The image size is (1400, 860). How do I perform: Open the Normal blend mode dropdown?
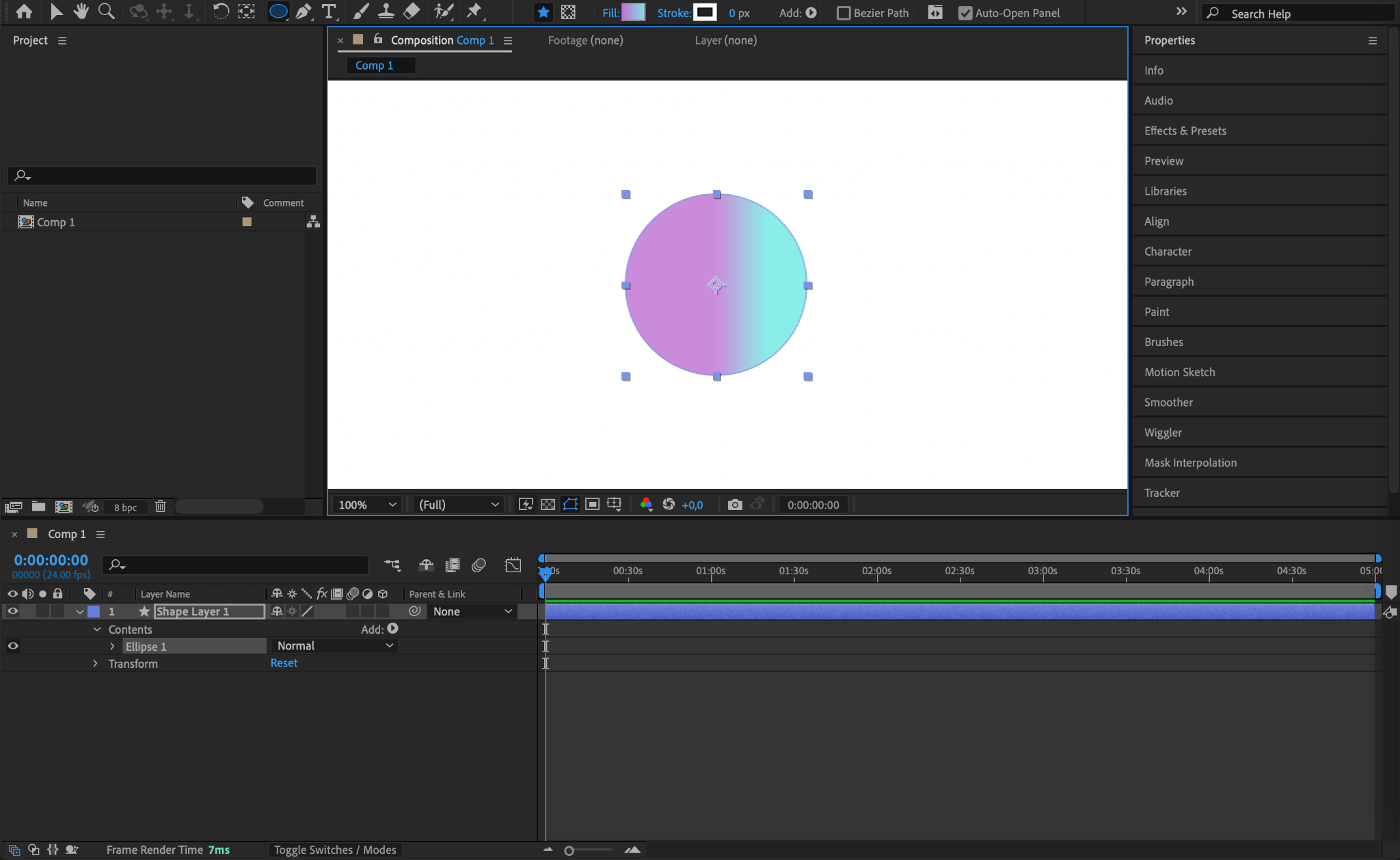(334, 645)
